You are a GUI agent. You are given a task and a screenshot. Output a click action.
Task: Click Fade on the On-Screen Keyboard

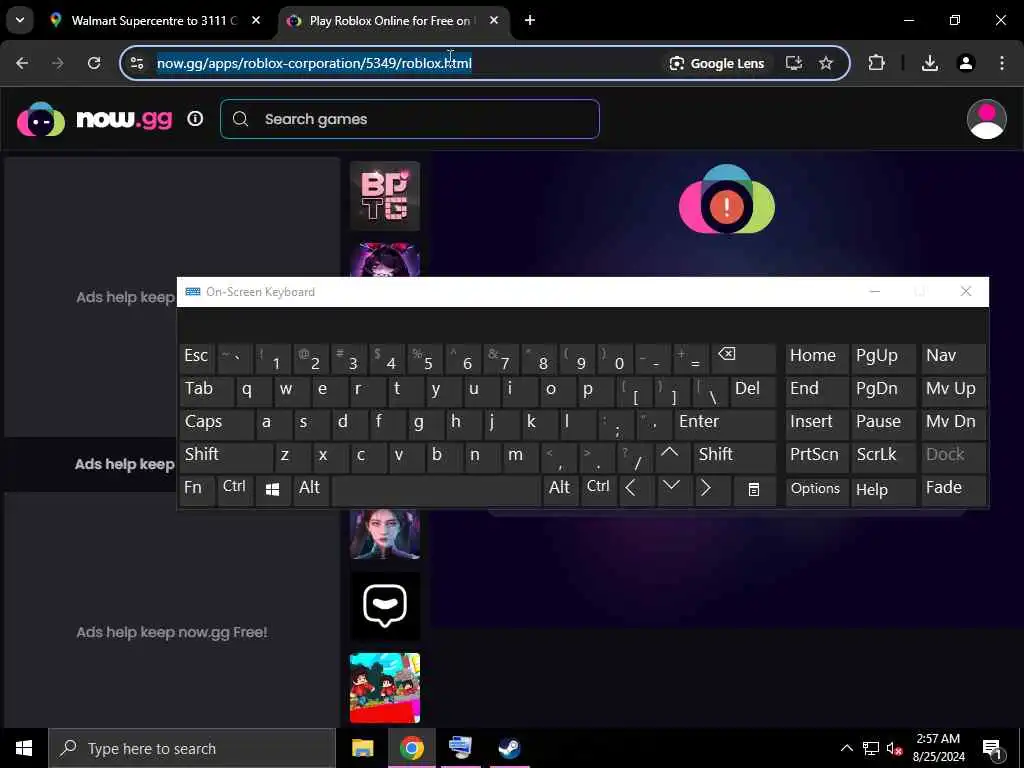[953, 489]
